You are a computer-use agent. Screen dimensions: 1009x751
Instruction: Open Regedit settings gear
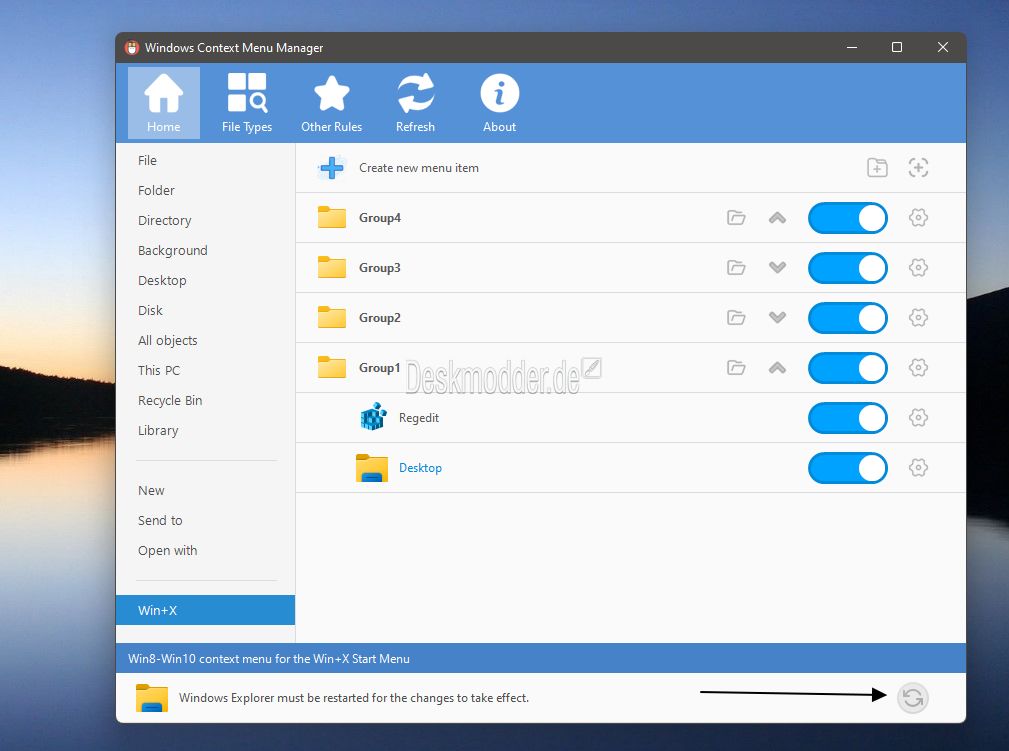pos(918,418)
